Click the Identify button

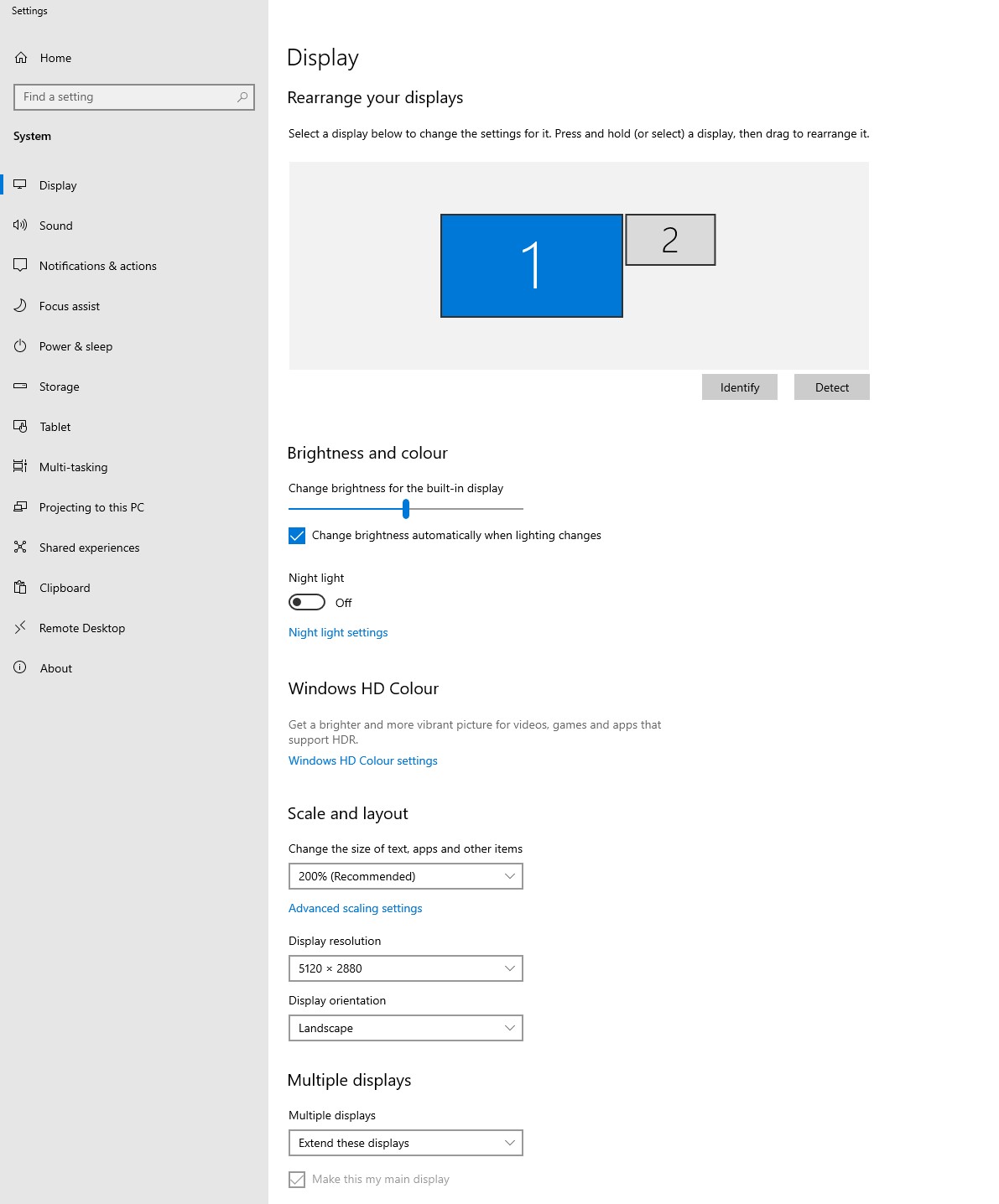pyautogui.click(x=740, y=387)
